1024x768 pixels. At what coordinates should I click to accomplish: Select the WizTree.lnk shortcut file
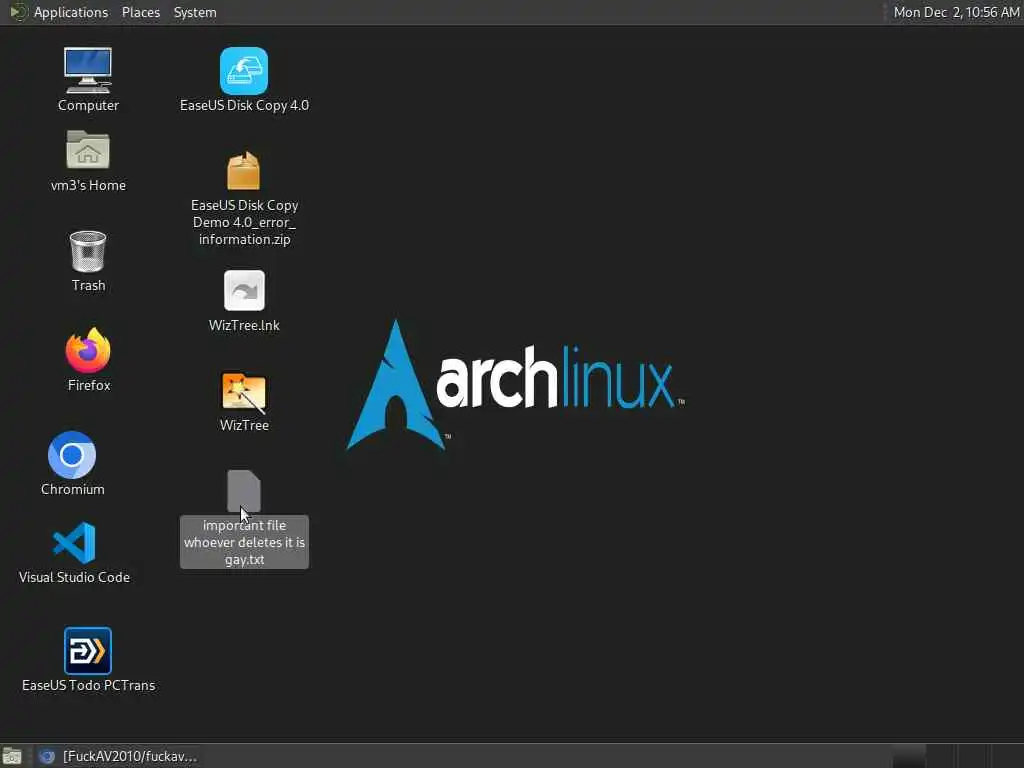pyautogui.click(x=244, y=300)
